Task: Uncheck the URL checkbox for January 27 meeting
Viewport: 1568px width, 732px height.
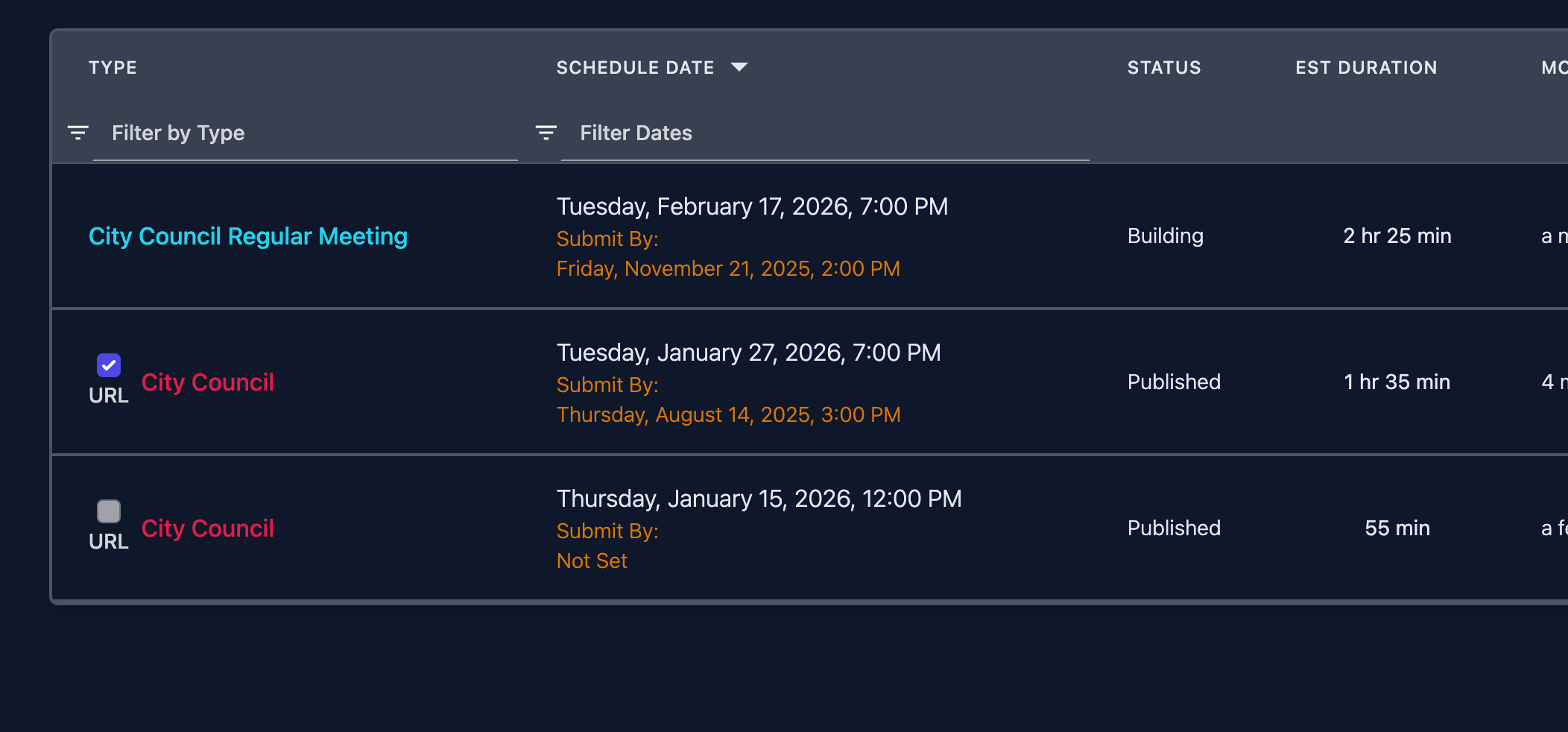Action: pos(109,365)
